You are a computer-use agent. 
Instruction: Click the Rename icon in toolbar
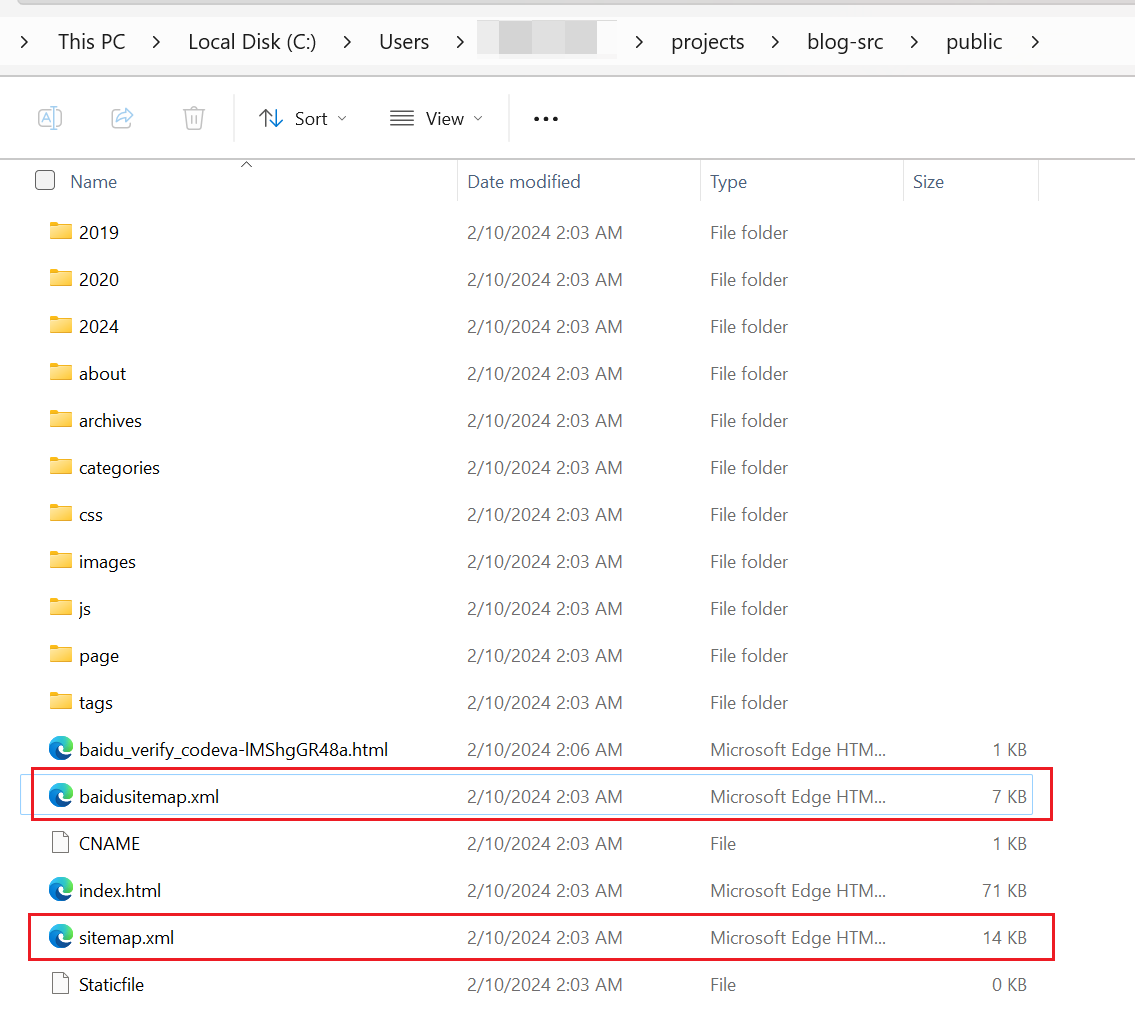(50, 118)
